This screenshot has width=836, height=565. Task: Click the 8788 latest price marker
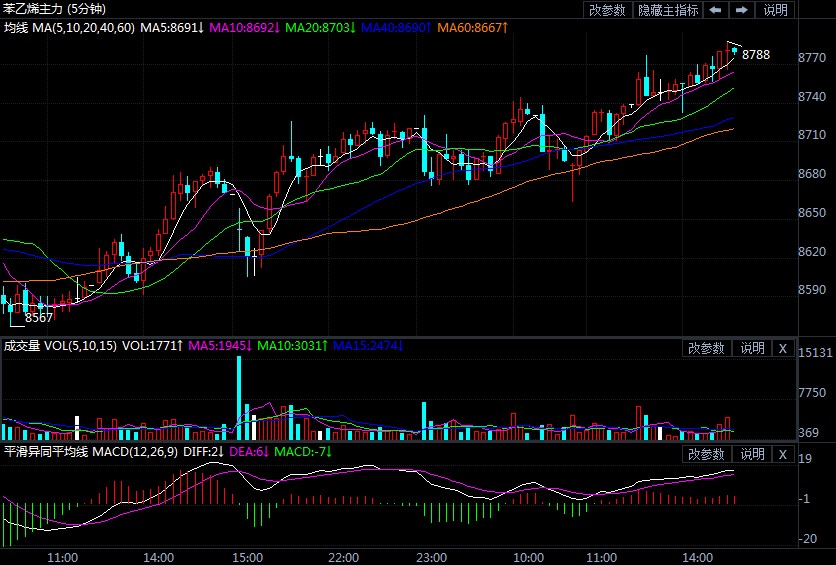coord(755,55)
